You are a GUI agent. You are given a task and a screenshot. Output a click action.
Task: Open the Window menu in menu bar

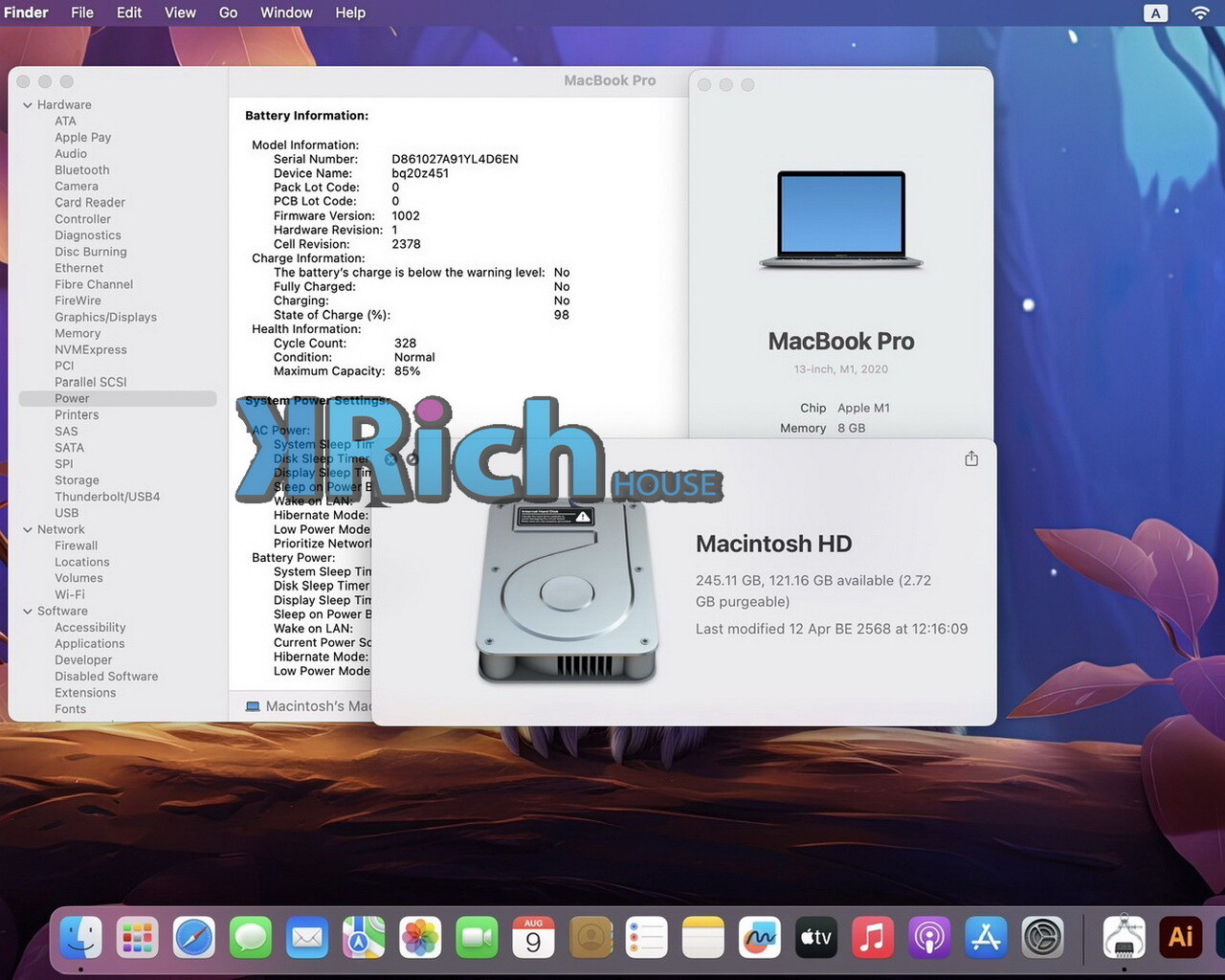(x=286, y=12)
